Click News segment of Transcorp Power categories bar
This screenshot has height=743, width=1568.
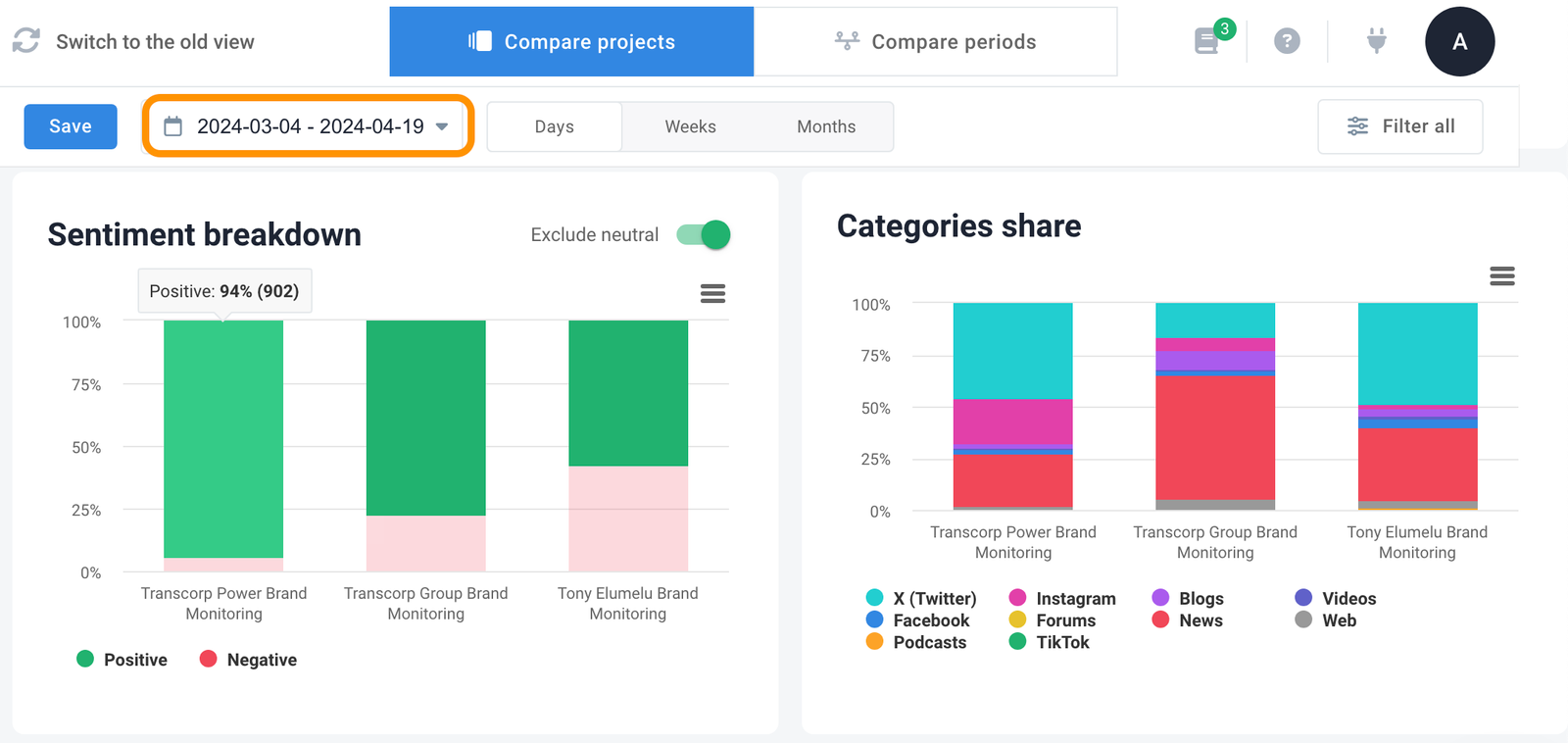coord(1013,480)
